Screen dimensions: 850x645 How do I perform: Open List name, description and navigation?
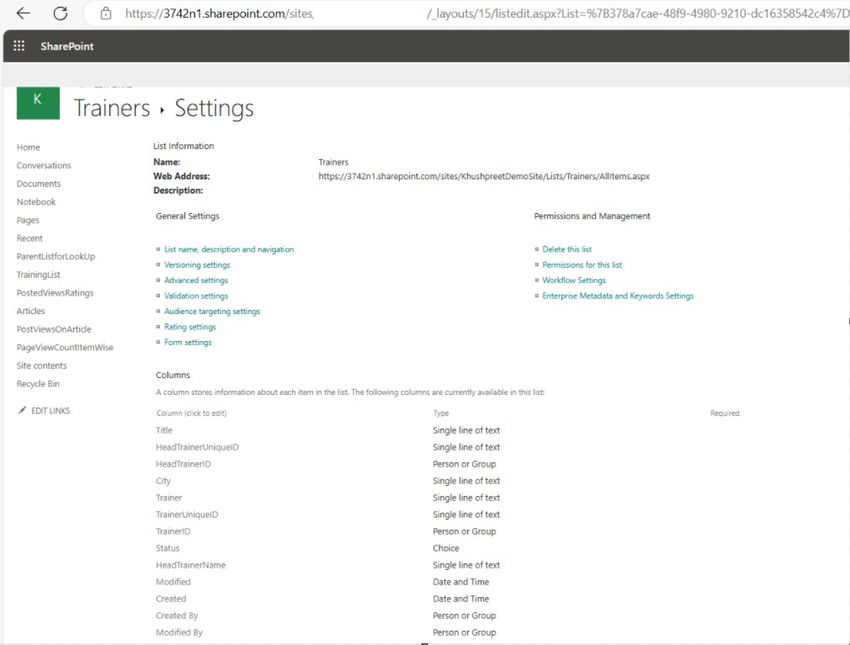(x=229, y=249)
